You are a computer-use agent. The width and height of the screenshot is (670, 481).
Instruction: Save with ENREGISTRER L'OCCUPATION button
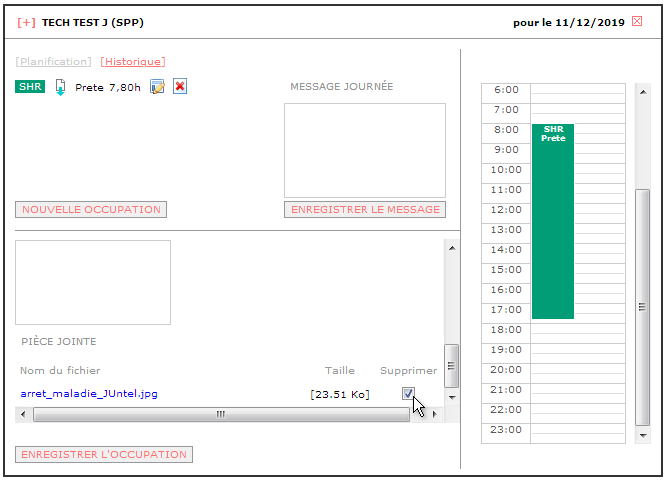click(x=104, y=455)
